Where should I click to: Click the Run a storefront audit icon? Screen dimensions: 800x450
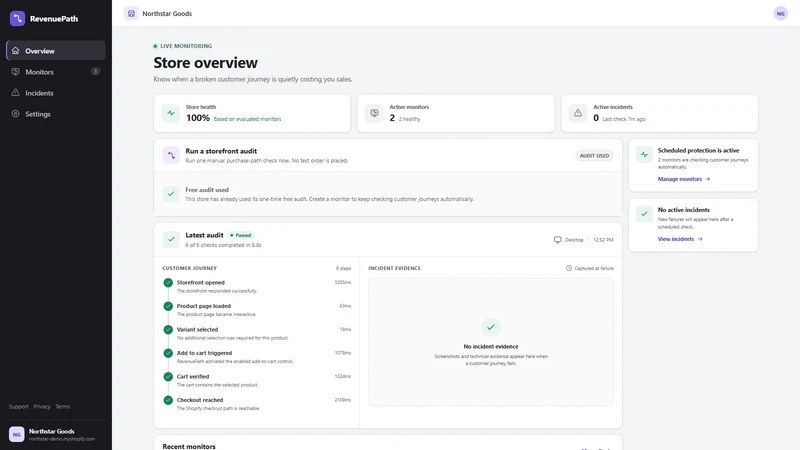point(171,155)
